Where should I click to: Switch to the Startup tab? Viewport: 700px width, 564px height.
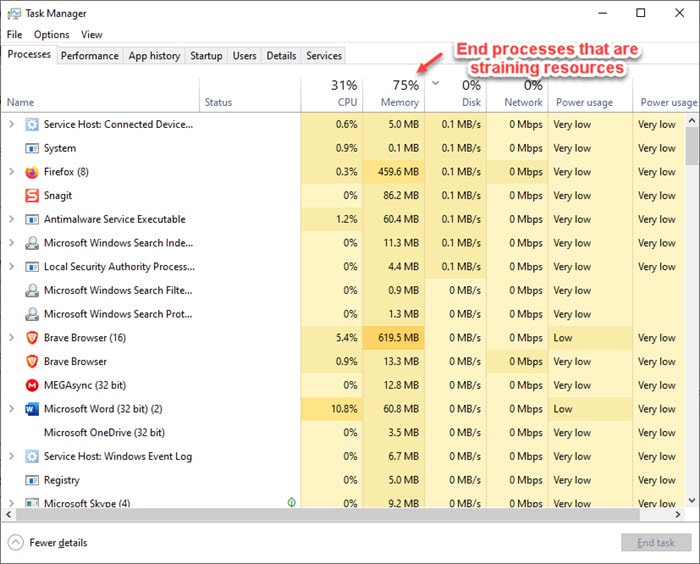click(x=206, y=55)
